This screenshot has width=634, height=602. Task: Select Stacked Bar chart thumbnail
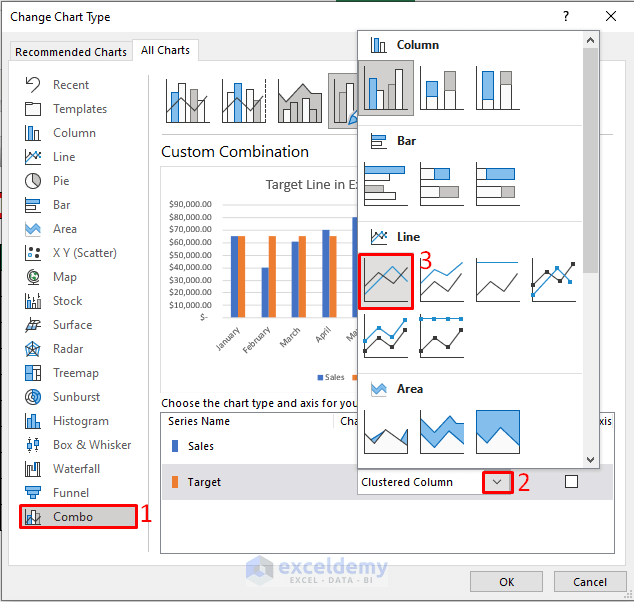(x=442, y=184)
